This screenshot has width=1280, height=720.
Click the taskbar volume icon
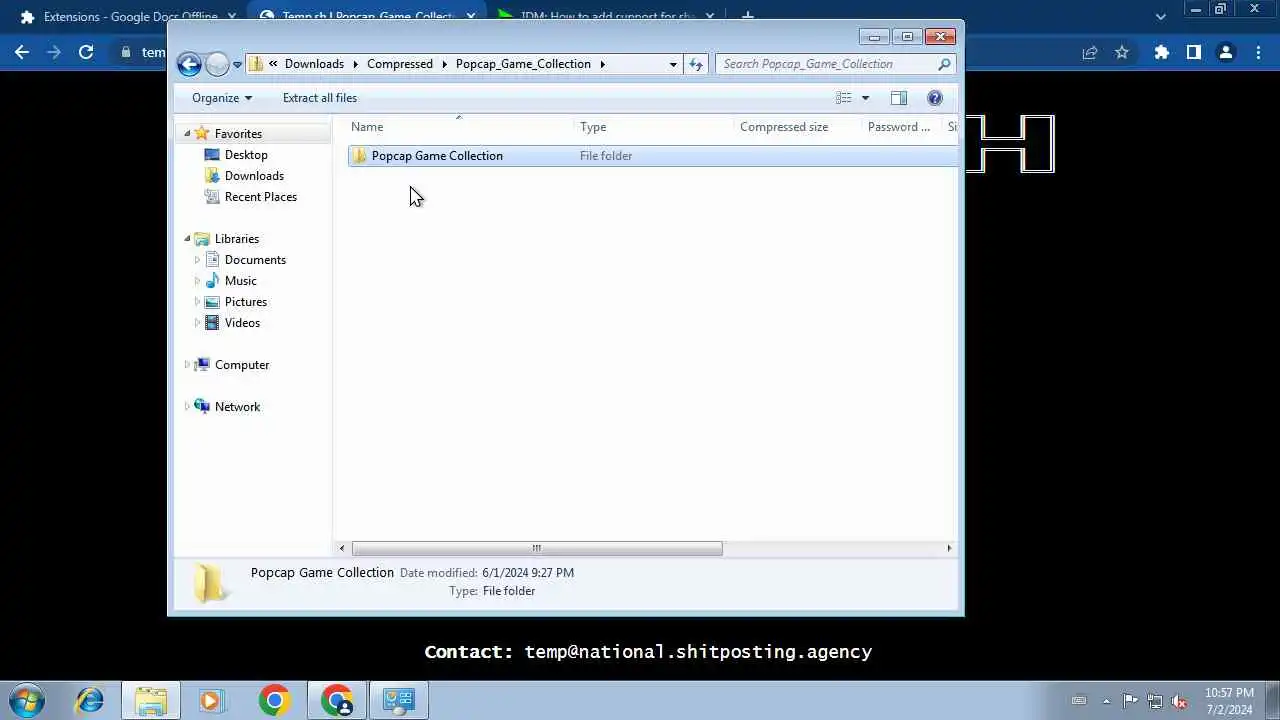[1179, 701]
